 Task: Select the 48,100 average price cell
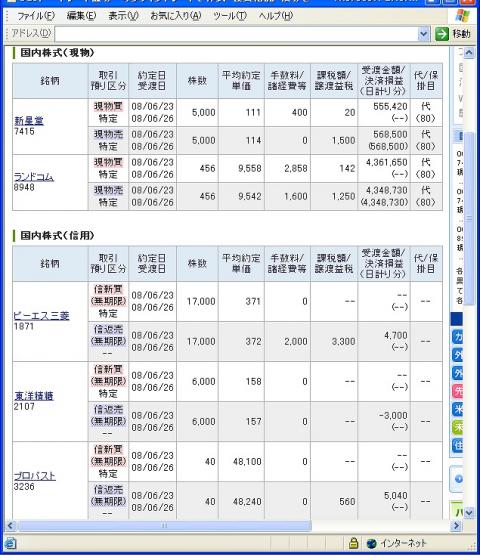point(241,461)
